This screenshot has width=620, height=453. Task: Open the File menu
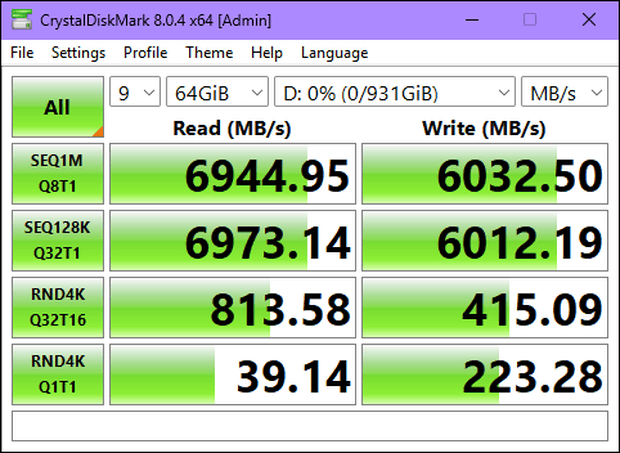pos(22,53)
